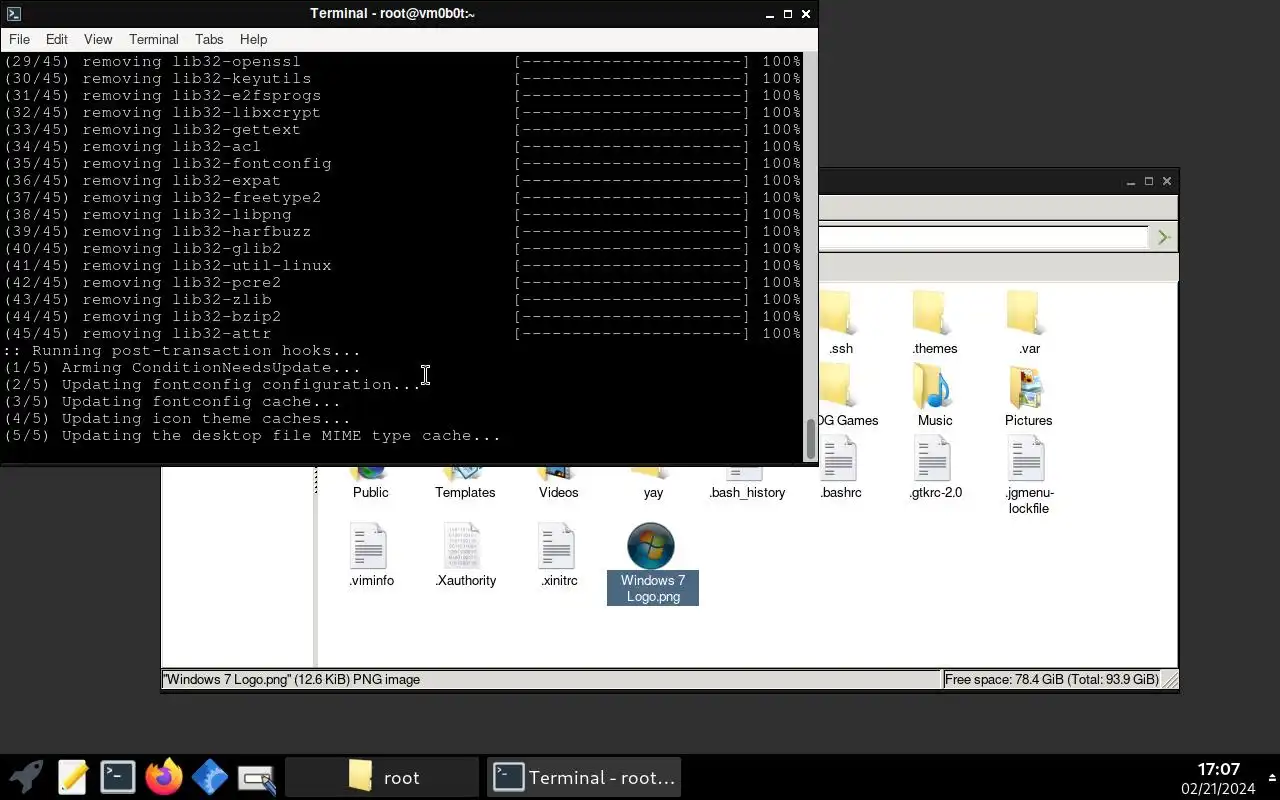Select the .jgmenu-lockfile file

(1029, 477)
